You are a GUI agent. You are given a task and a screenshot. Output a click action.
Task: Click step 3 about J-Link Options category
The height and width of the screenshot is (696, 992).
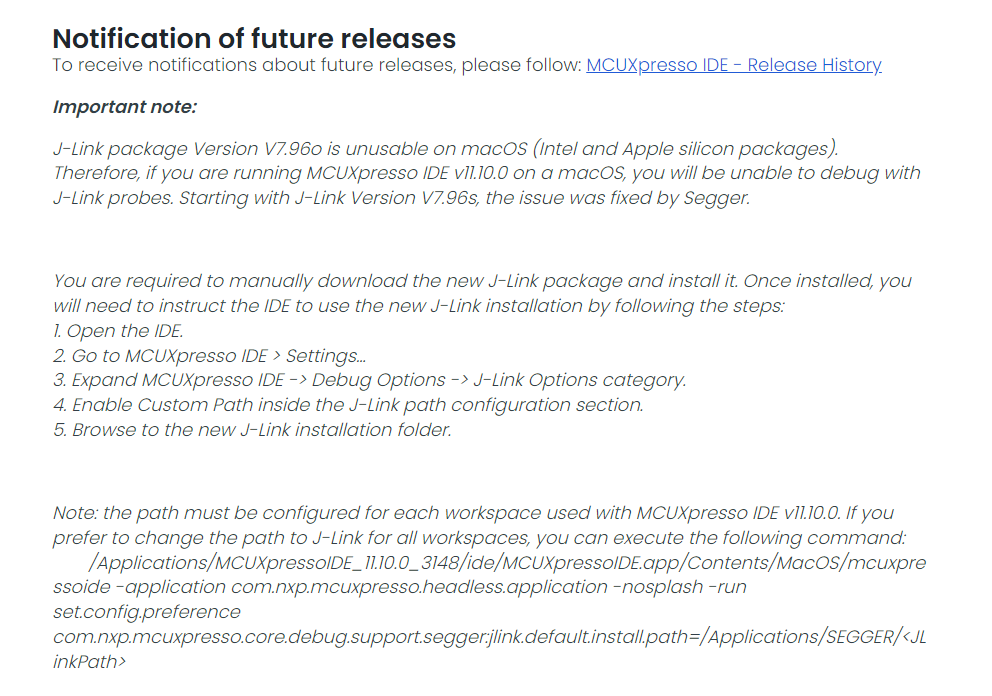(x=369, y=380)
